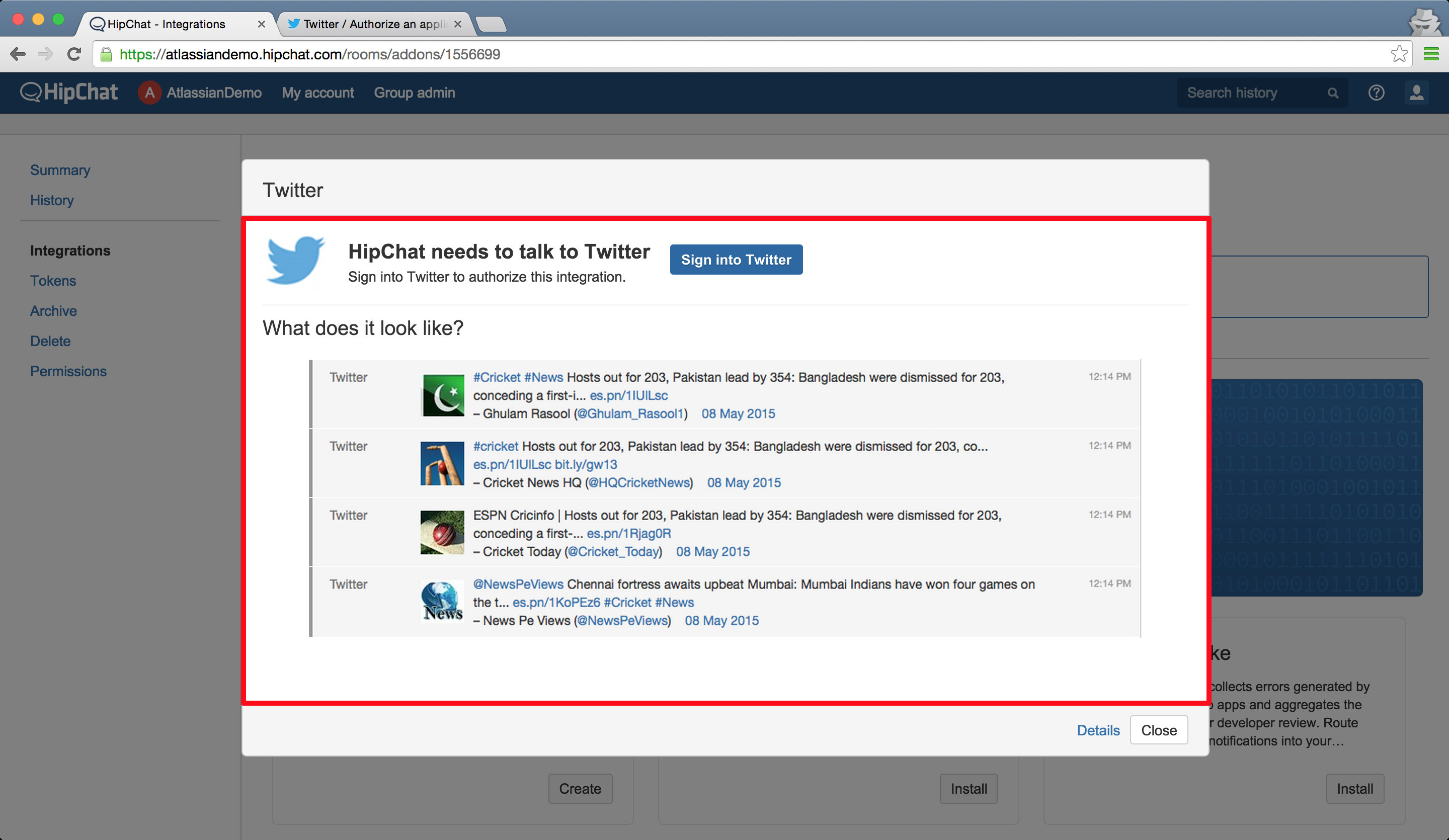Open the bit.ly/gw13 link
The height and width of the screenshot is (840, 1449).
pyautogui.click(x=586, y=465)
